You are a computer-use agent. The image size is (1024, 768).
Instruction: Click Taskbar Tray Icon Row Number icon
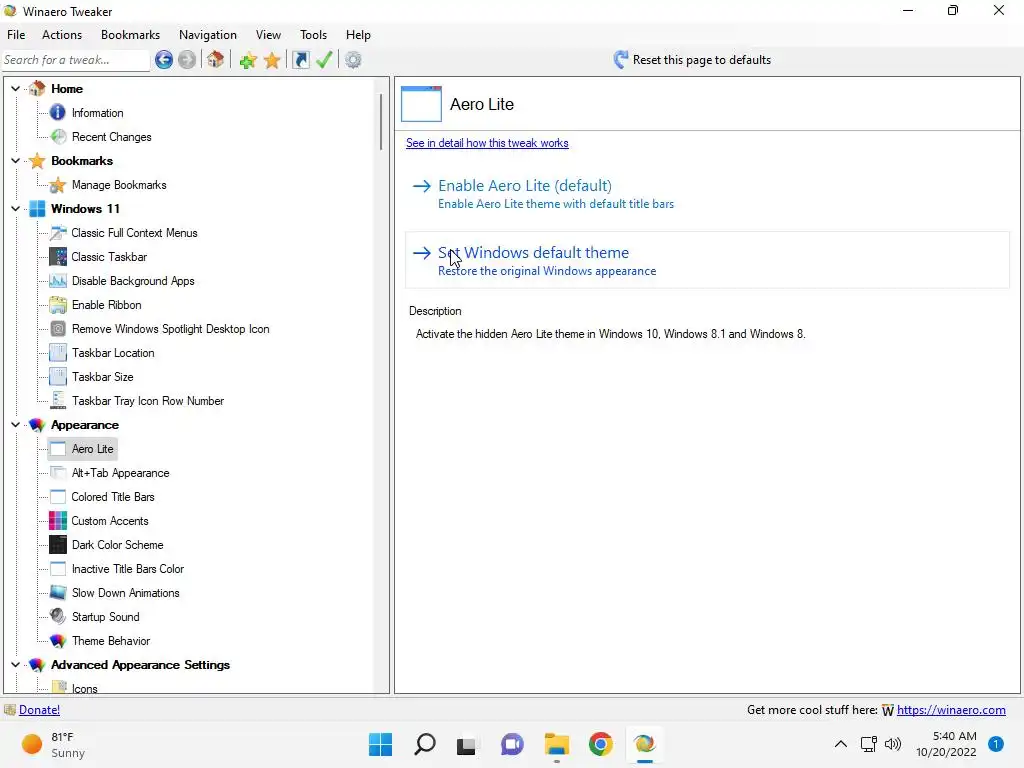pos(57,400)
